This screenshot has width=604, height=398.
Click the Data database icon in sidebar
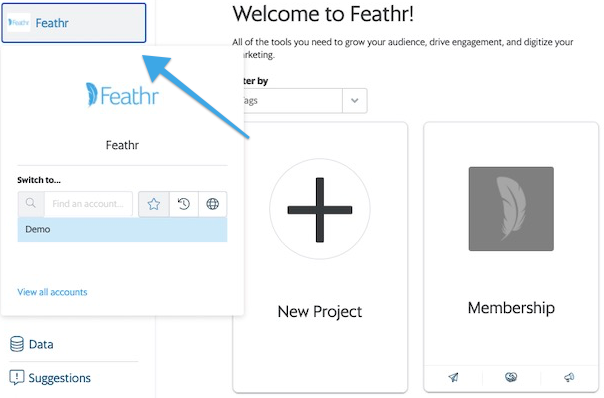(x=17, y=344)
